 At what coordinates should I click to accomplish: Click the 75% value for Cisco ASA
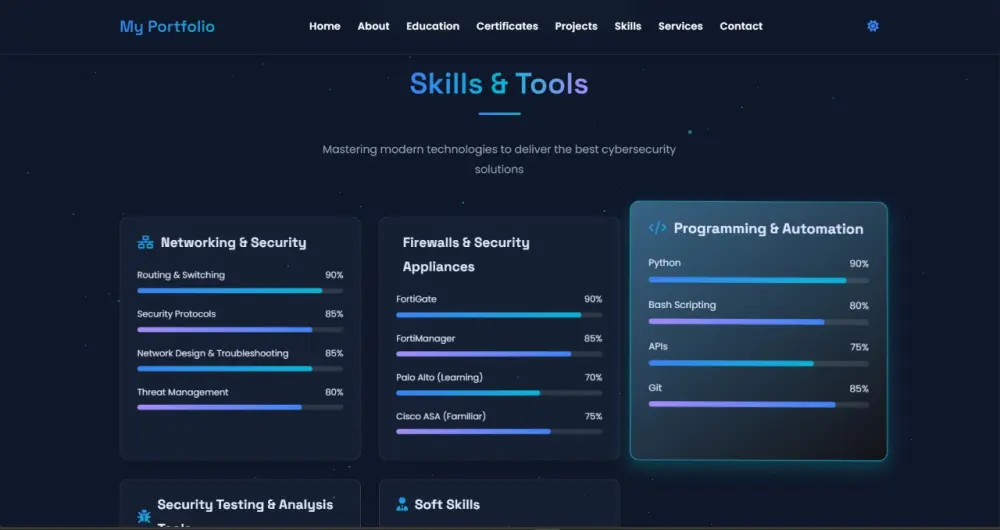593,416
